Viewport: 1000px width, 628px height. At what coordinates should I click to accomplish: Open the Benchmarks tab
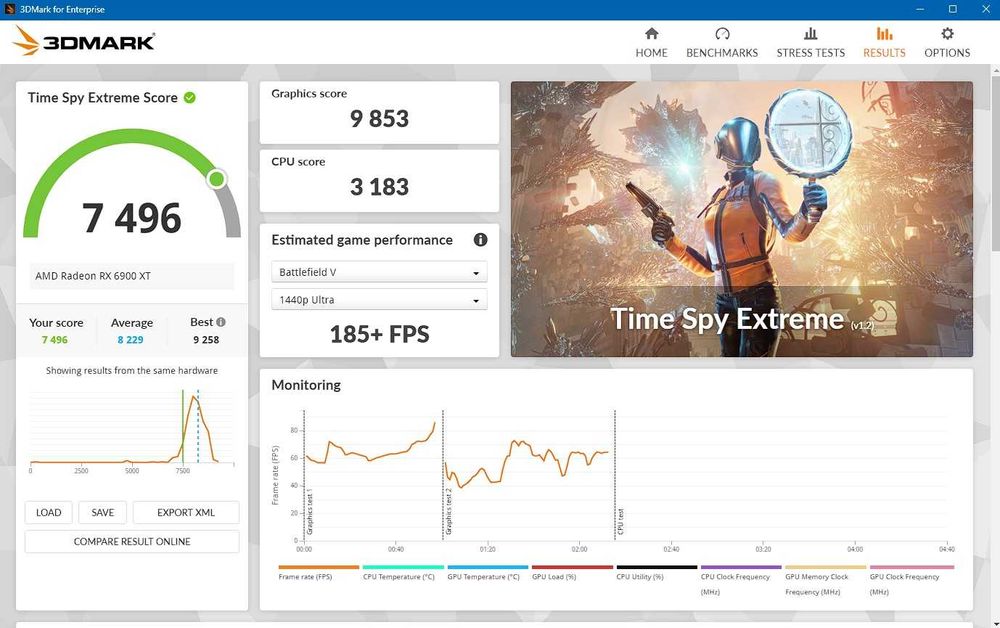click(722, 43)
